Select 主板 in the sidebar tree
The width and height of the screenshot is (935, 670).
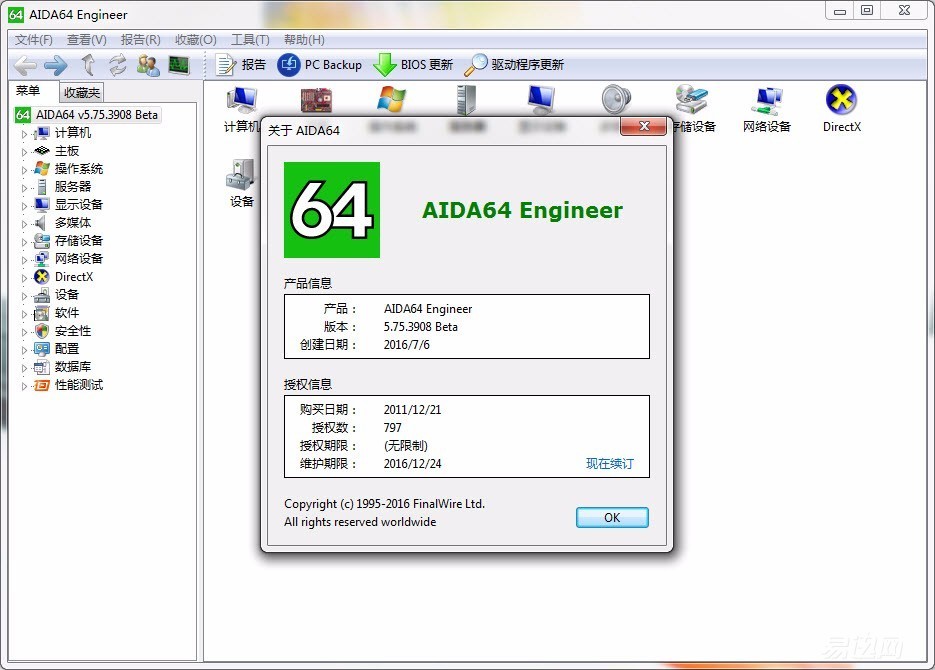coord(67,151)
